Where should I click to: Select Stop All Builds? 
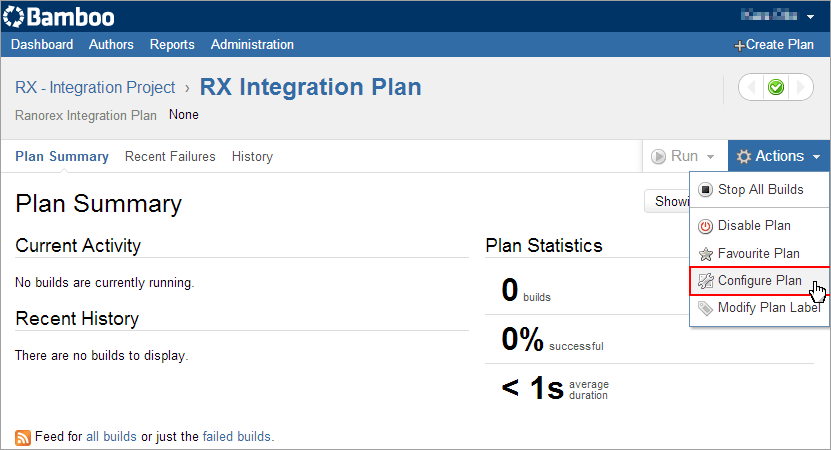coord(759,190)
